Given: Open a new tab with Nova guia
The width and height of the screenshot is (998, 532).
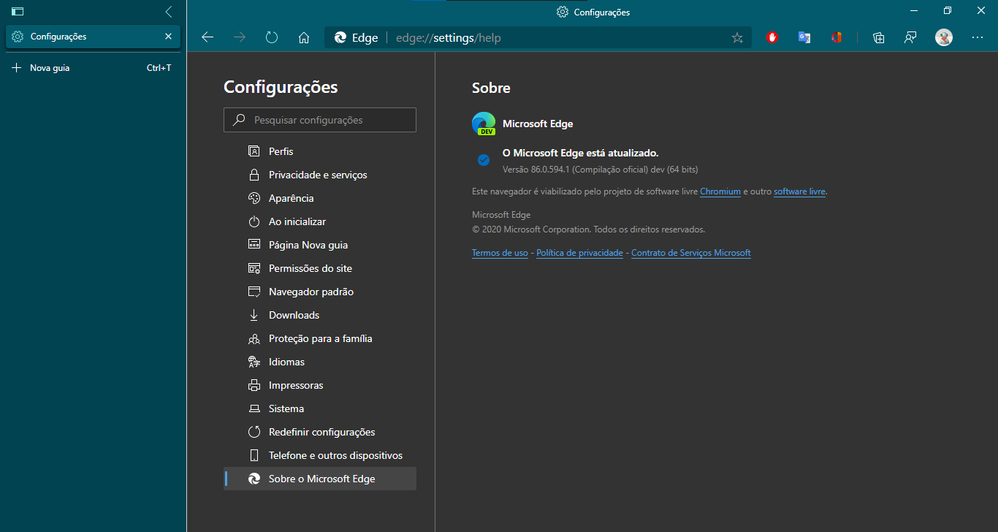Looking at the screenshot, I should pos(92,67).
